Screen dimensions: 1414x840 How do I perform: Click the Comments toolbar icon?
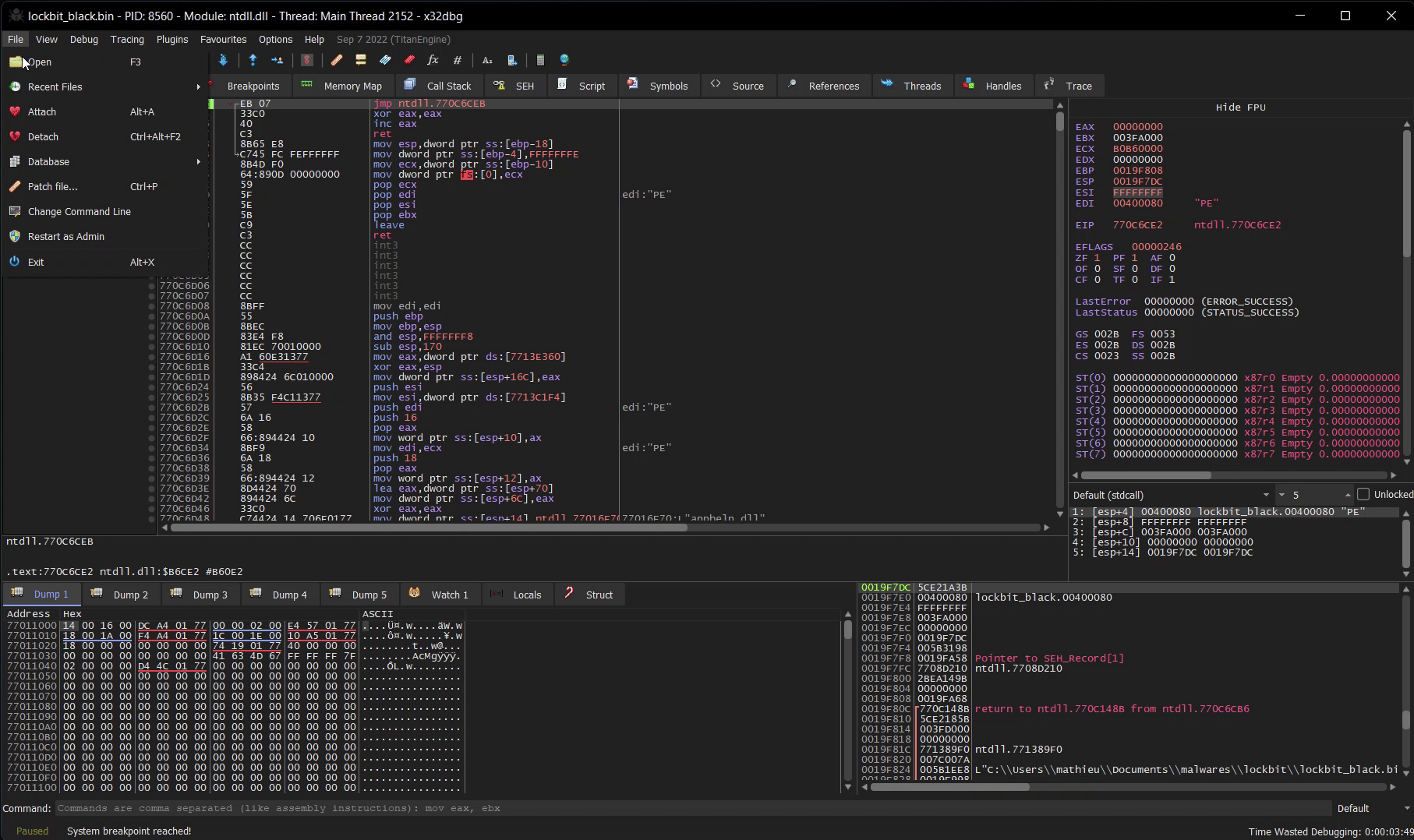[360, 60]
